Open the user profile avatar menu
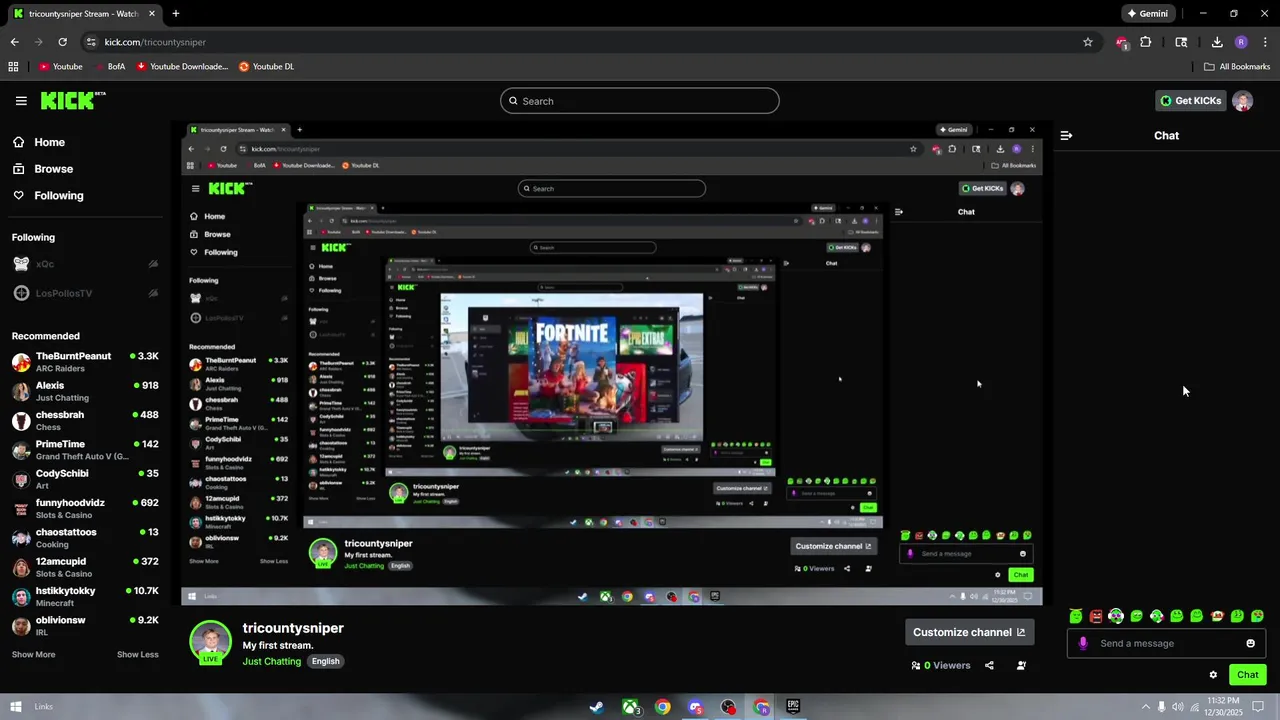The height and width of the screenshot is (720, 1280). tap(1243, 101)
